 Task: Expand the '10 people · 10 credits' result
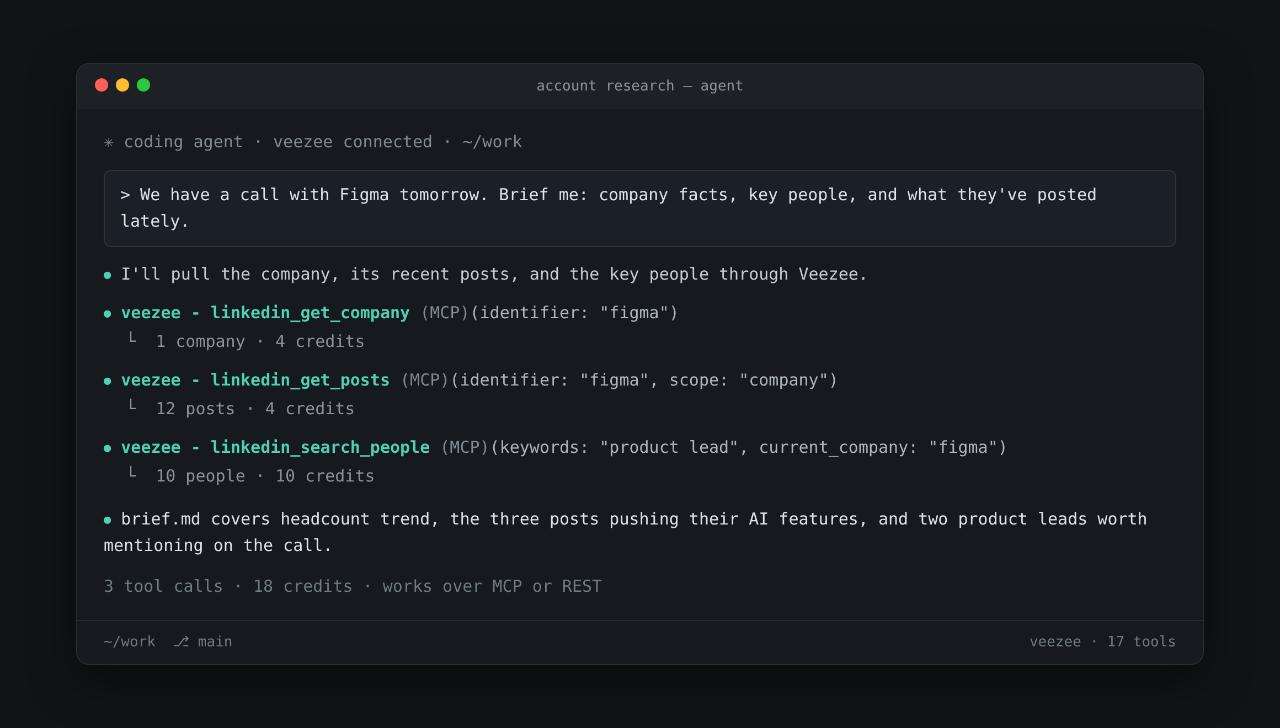pyautogui.click(x=265, y=476)
